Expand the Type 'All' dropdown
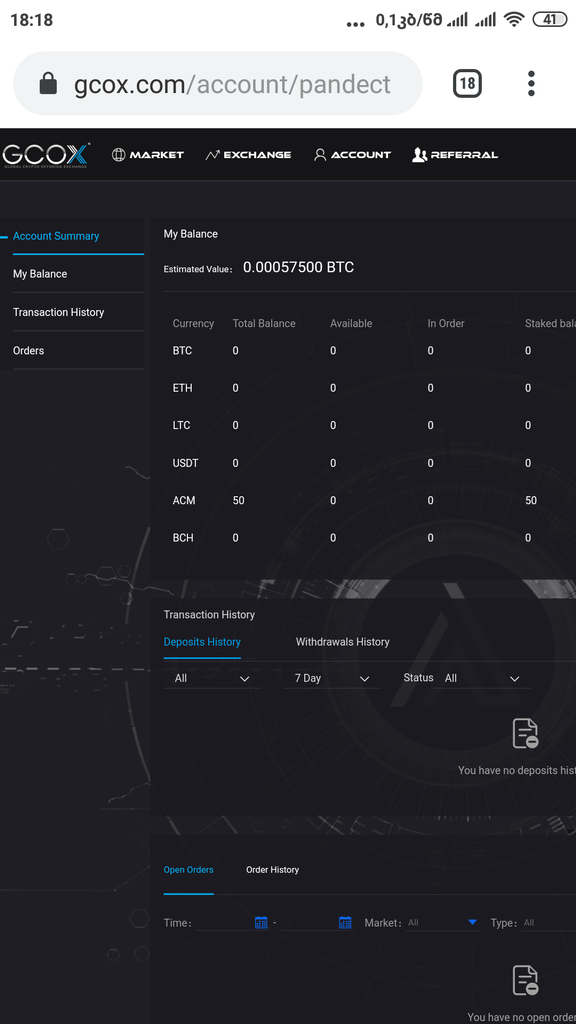Image resolution: width=576 pixels, height=1024 pixels. [x=549, y=923]
